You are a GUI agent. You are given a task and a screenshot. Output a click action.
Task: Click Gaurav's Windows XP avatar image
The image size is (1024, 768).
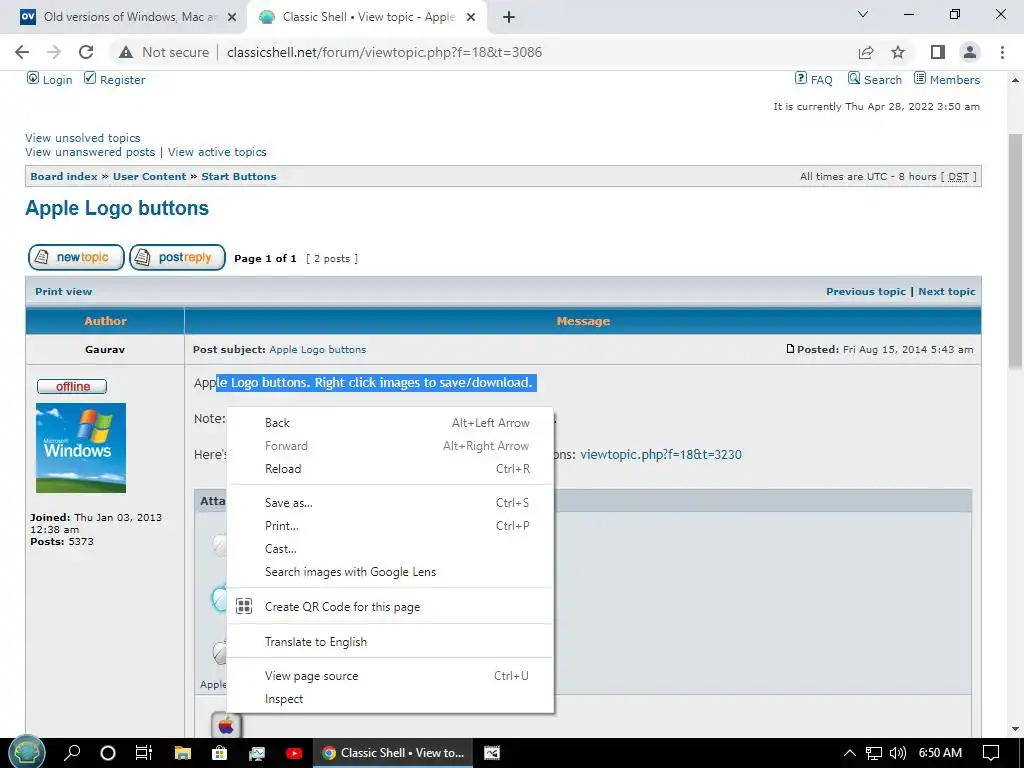pyautogui.click(x=81, y=448)
